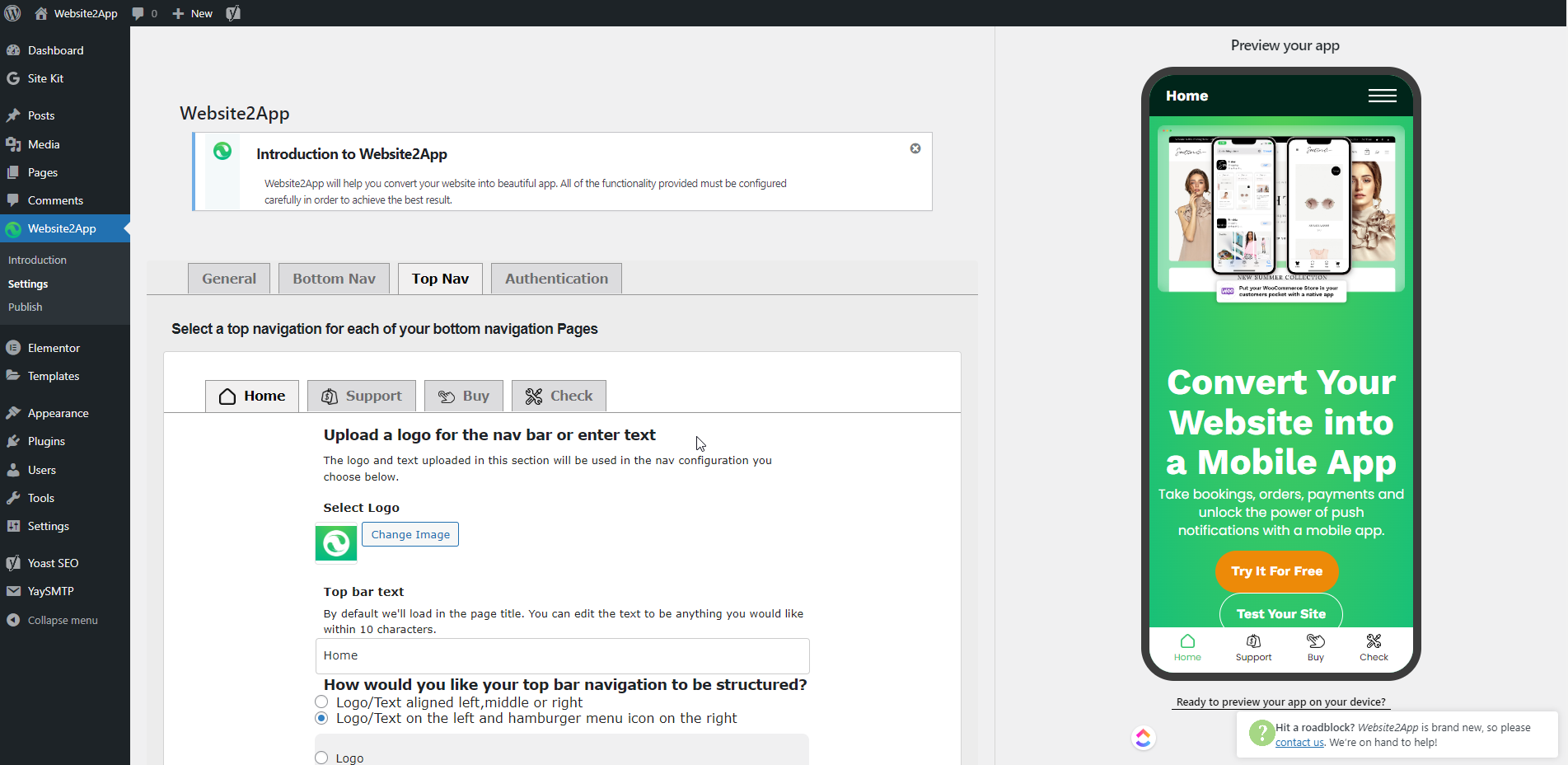Switch to the General tab

tap(229, 279)
